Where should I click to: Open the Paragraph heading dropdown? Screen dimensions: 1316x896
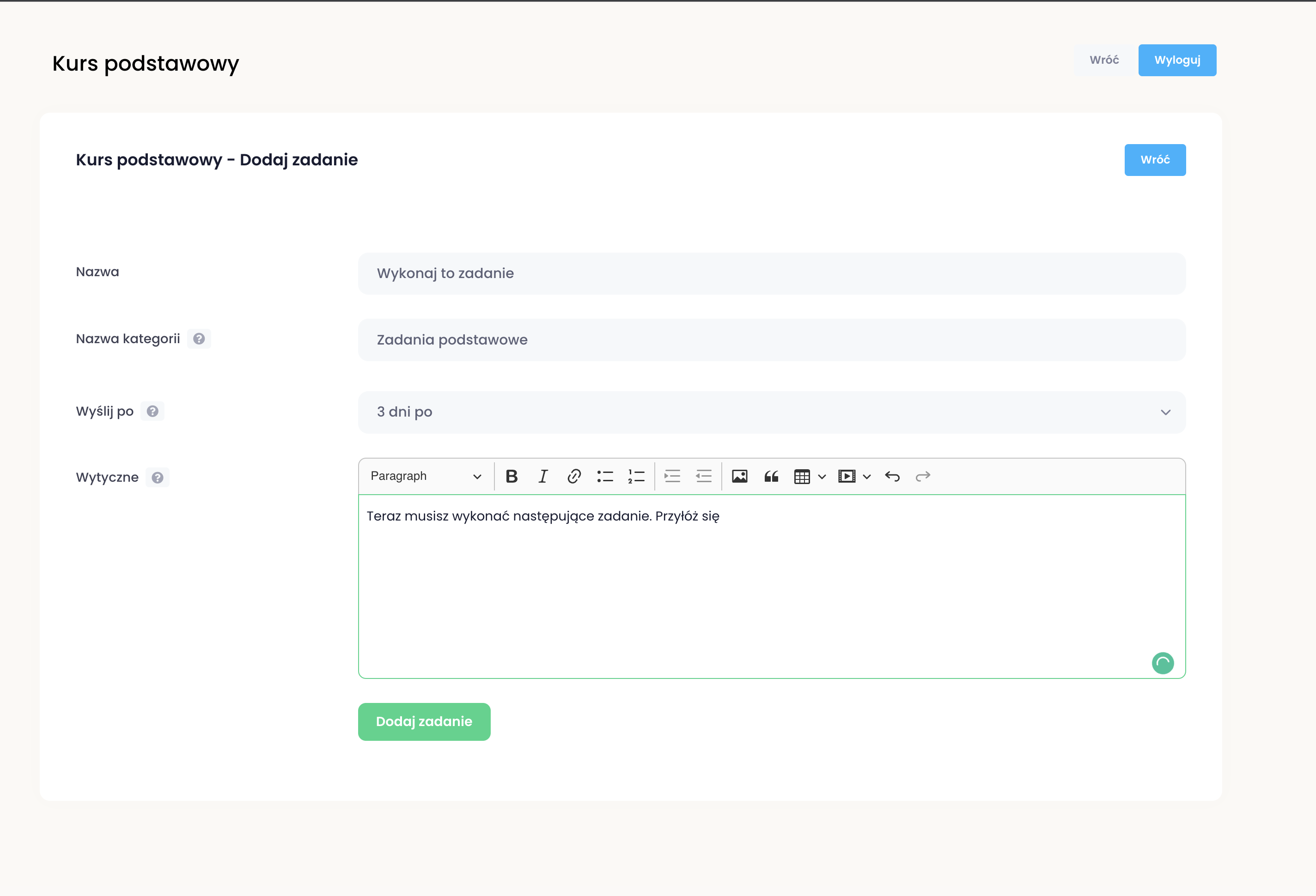click(426, 477)
